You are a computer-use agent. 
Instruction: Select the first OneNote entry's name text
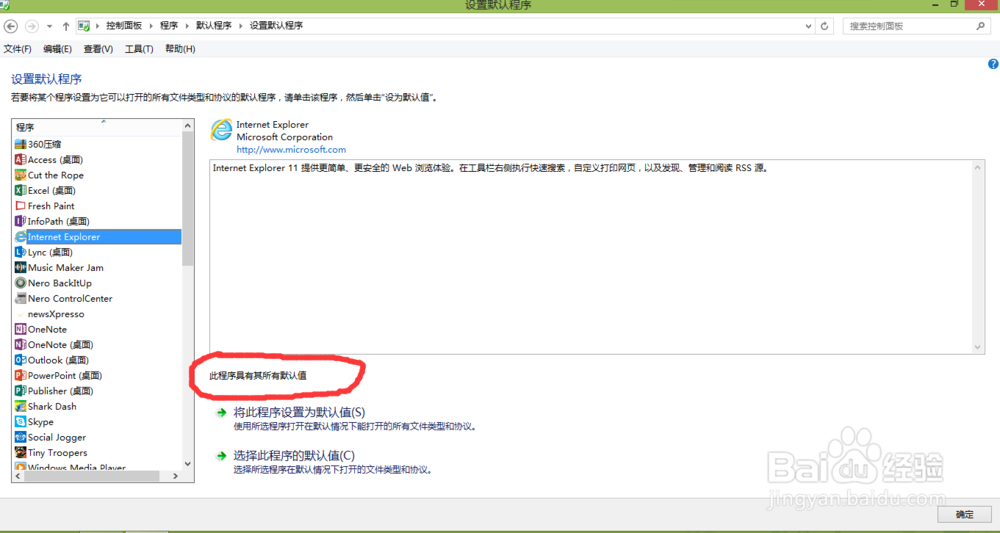tap(47, 330)
